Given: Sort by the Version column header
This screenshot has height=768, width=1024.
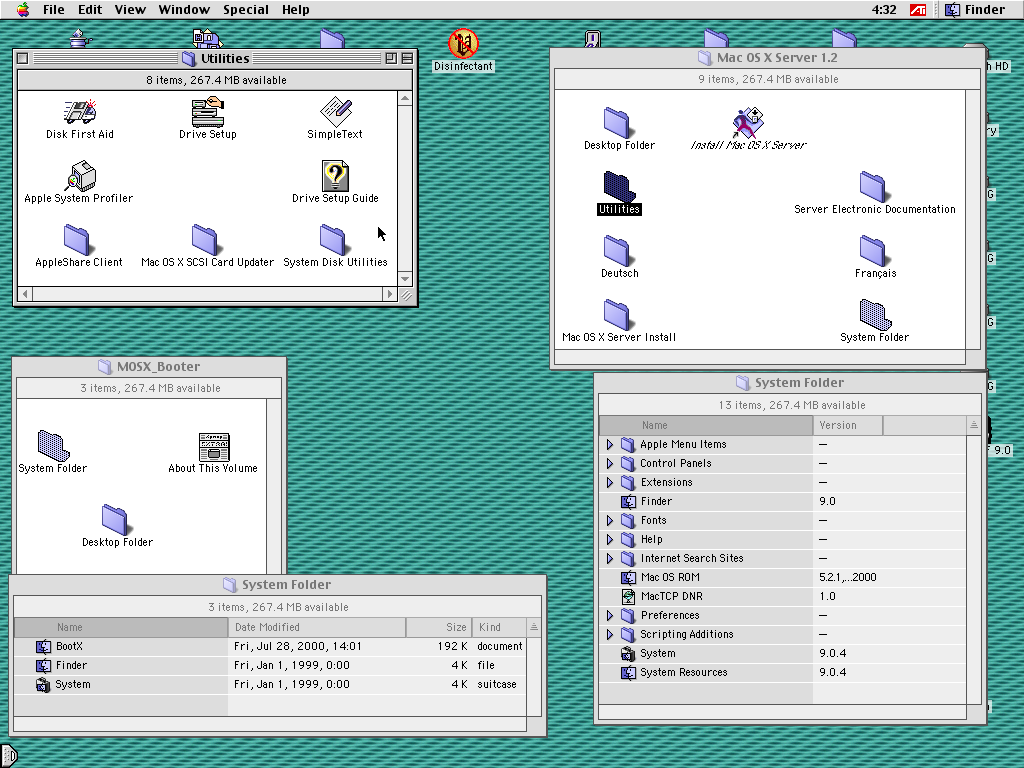Looking at the screenshot, I should (848, 425).
